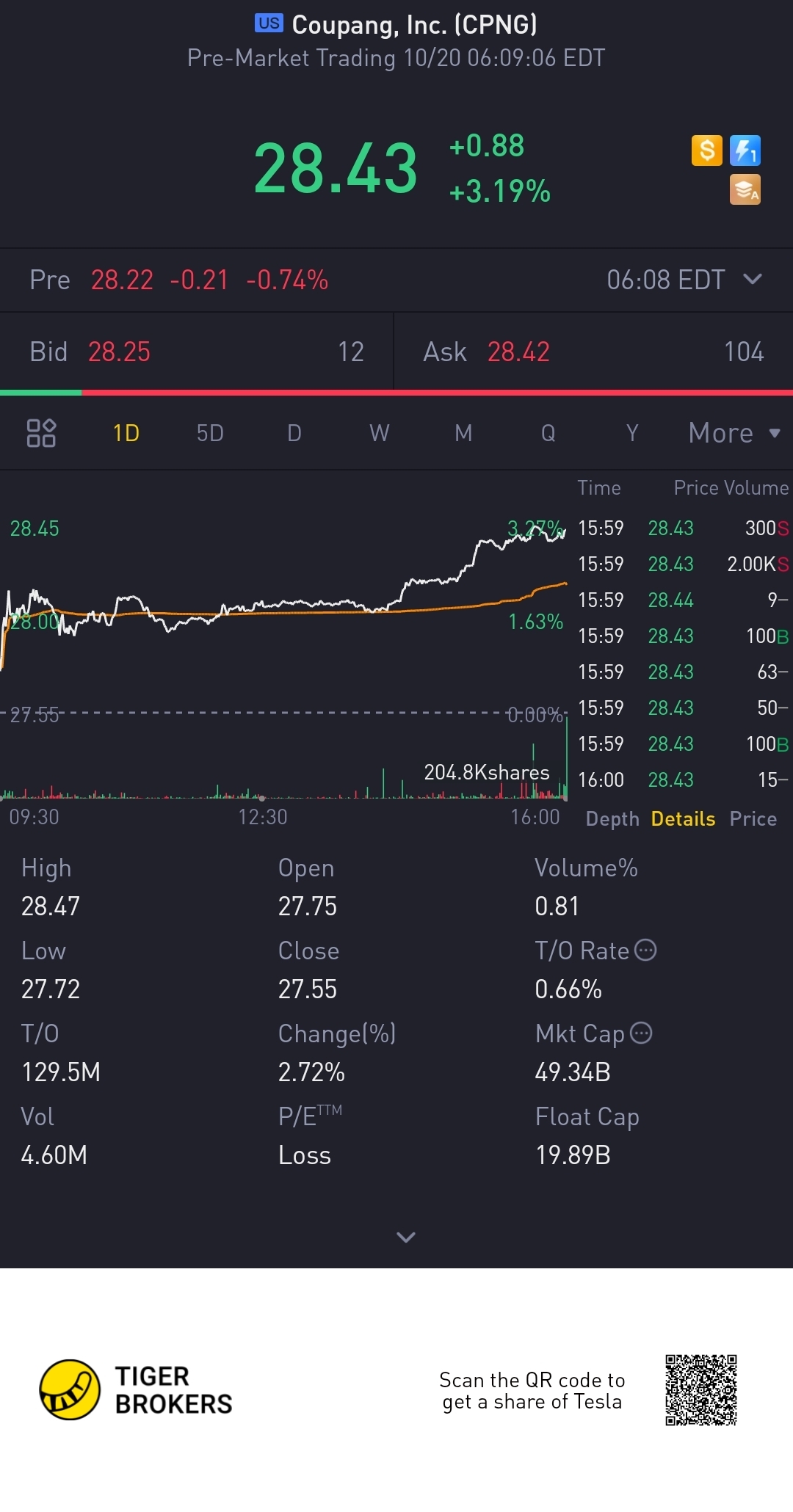Tap the Mkt Cap value 49.34B
793x1512 pixels.
[x=573, y=1072]
